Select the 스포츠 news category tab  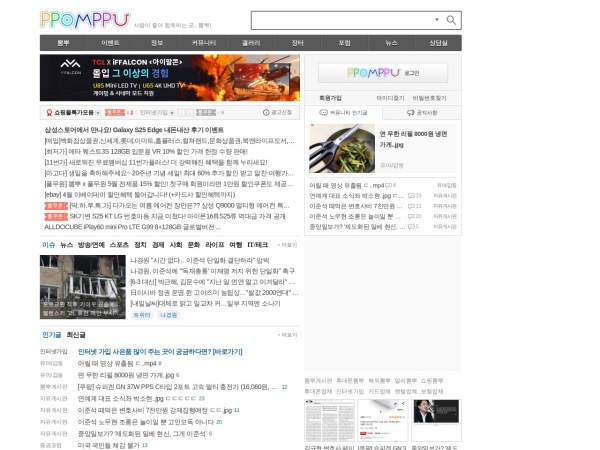tap(119, 245)
